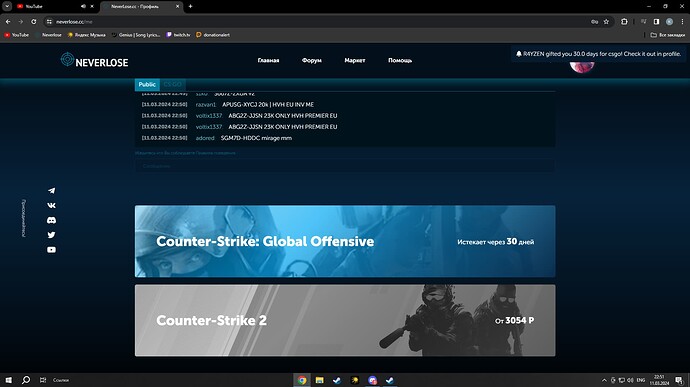Image resolution: width=690 pixels, height=387 pixels.
Task: Open the Все закладки bookmarks folder
Action: pyautogui.click(x=668, y=35)
